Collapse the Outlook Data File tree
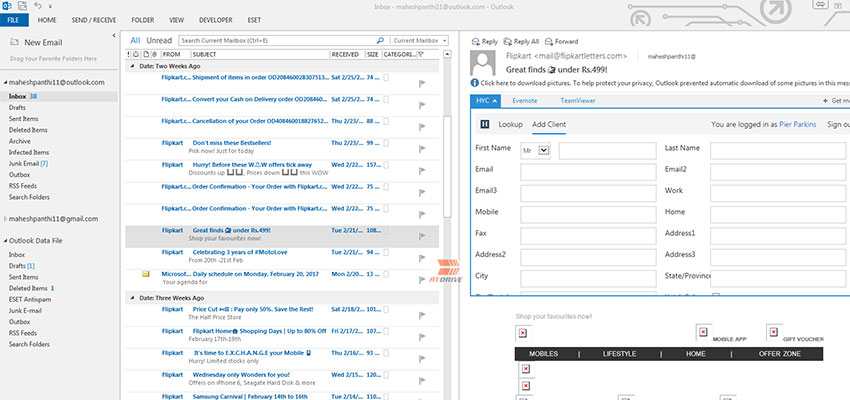850x400 pixels. (5, 241)
